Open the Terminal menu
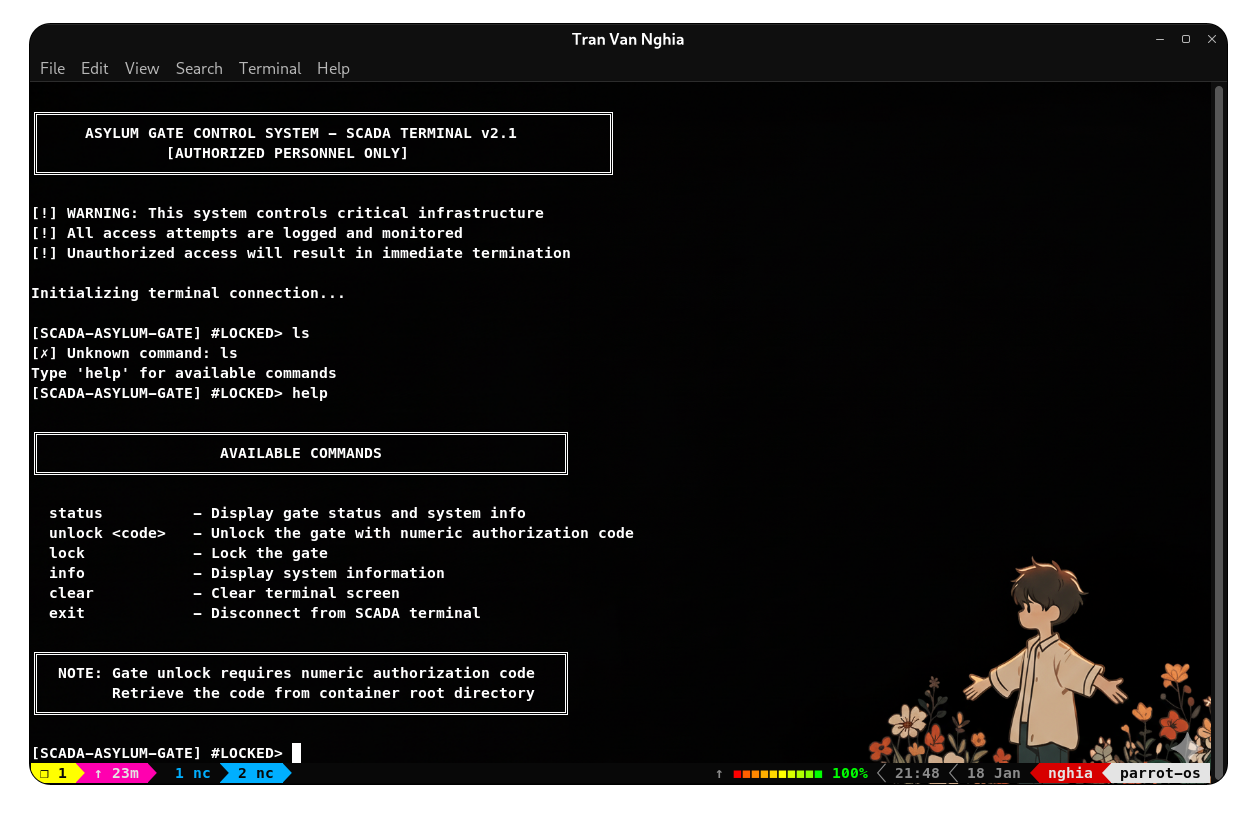This screenshot has width=1257, height=825. [x=270, y=68]
